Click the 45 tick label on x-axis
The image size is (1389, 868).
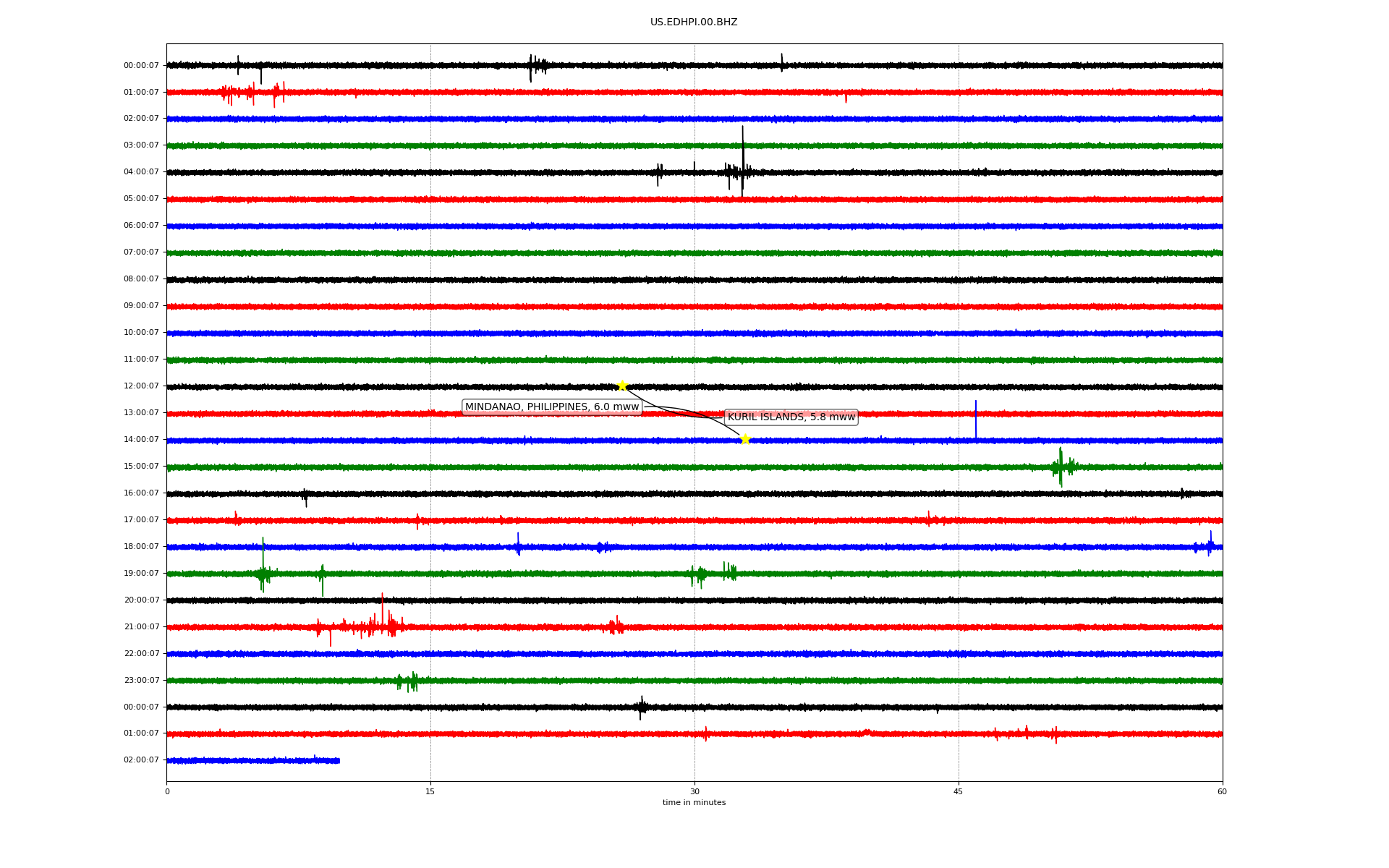coord(958,791)
